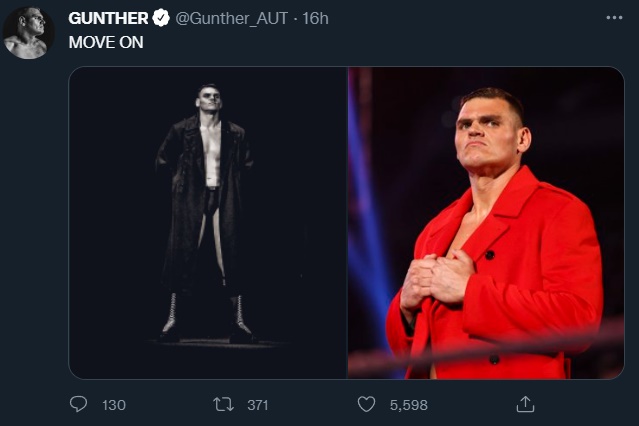Image resolution: width=639 pixels, height=426 pixels.
Task: Click the verified badge next to GUNTHER
Action: tap(160, 19)
